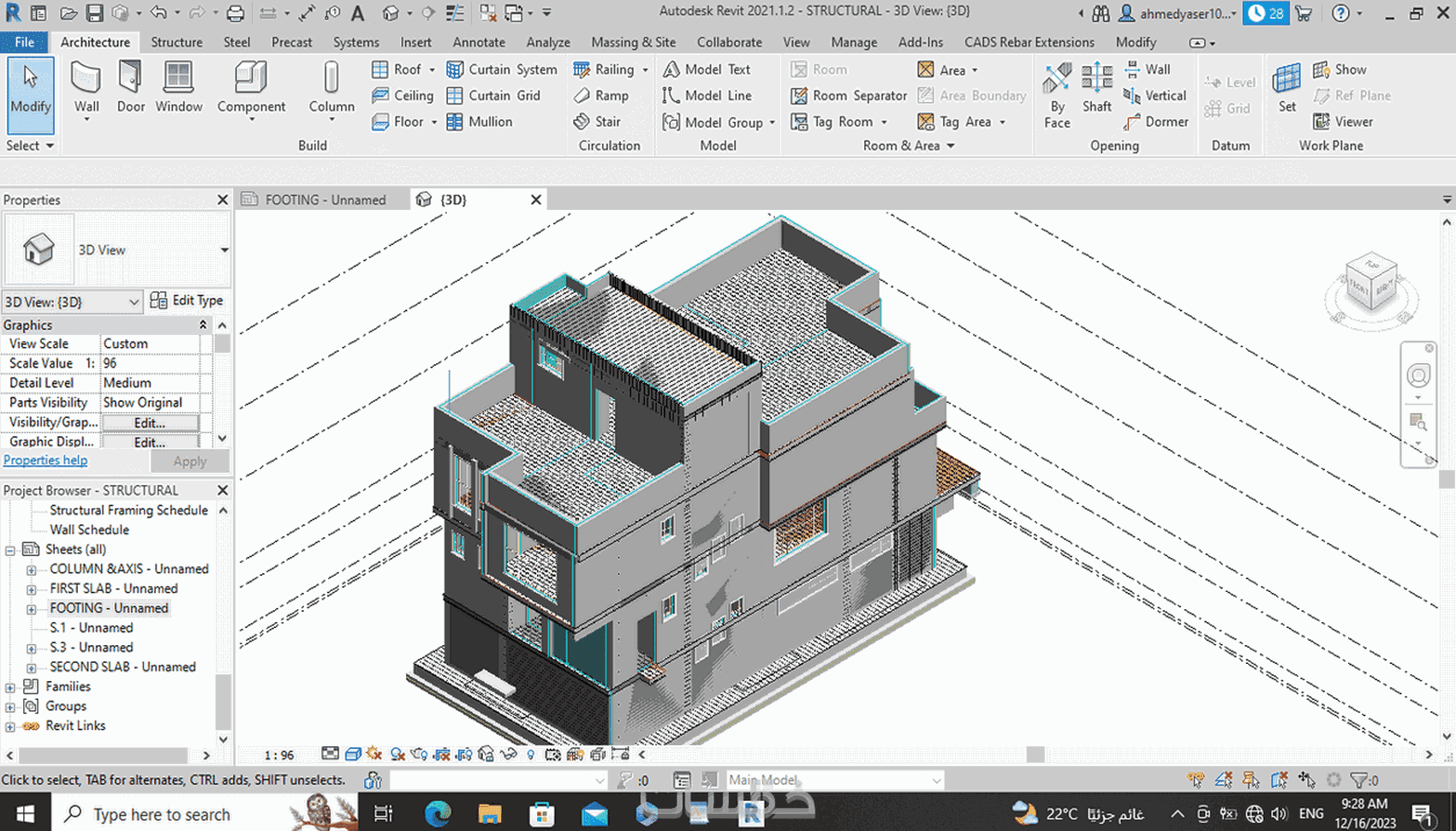Collapse the Sheets (all) tree node
The image size is (1456, 831).
pyautogui.click(x=10, y=550)
